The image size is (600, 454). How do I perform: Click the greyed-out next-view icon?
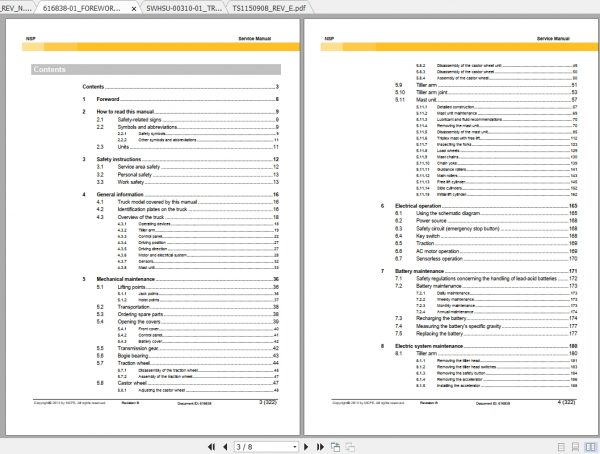350,447
